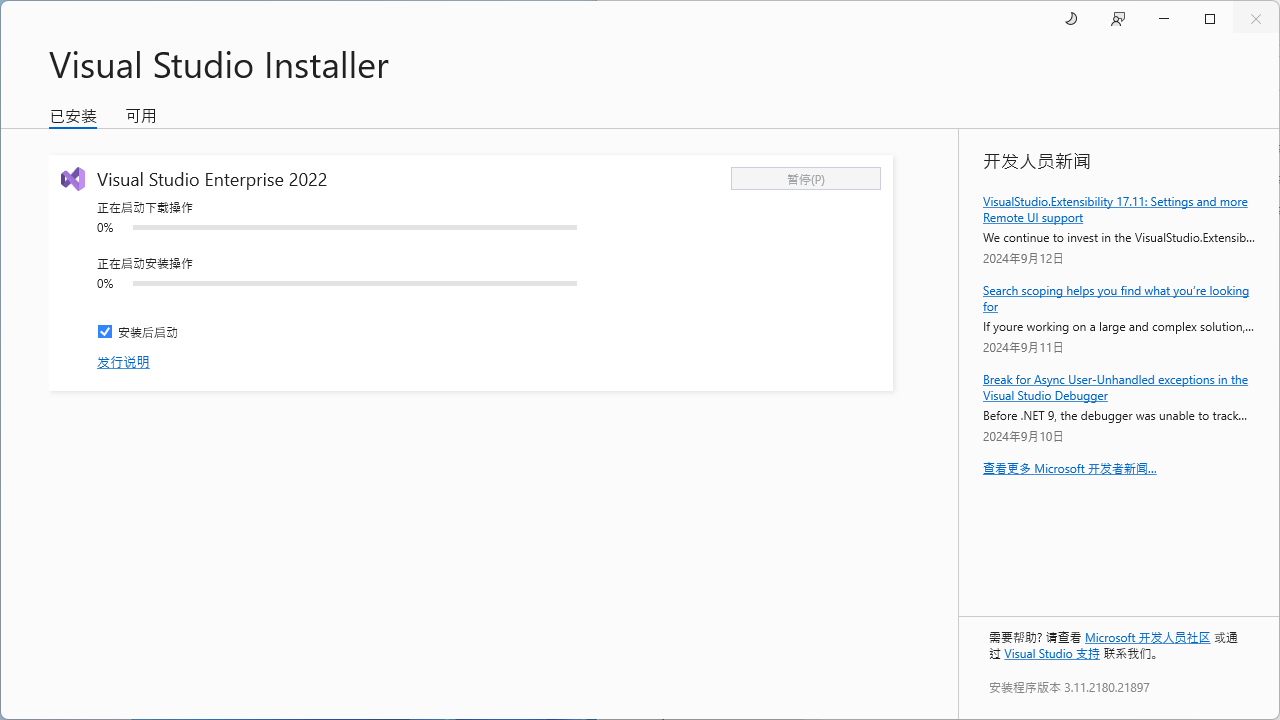Click the install progress bar

355,284
